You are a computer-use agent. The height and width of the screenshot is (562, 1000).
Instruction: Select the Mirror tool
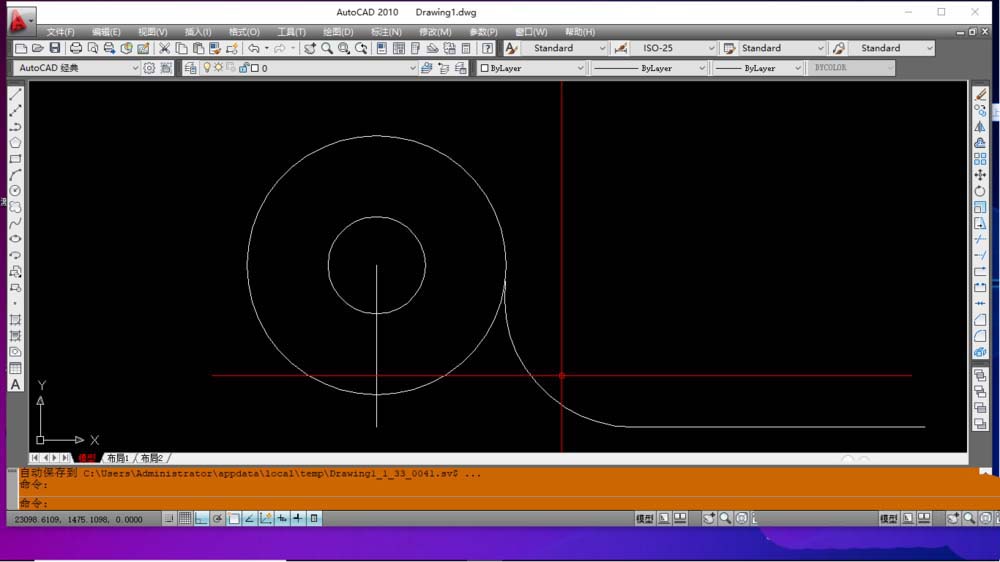[x=980, y=126]
